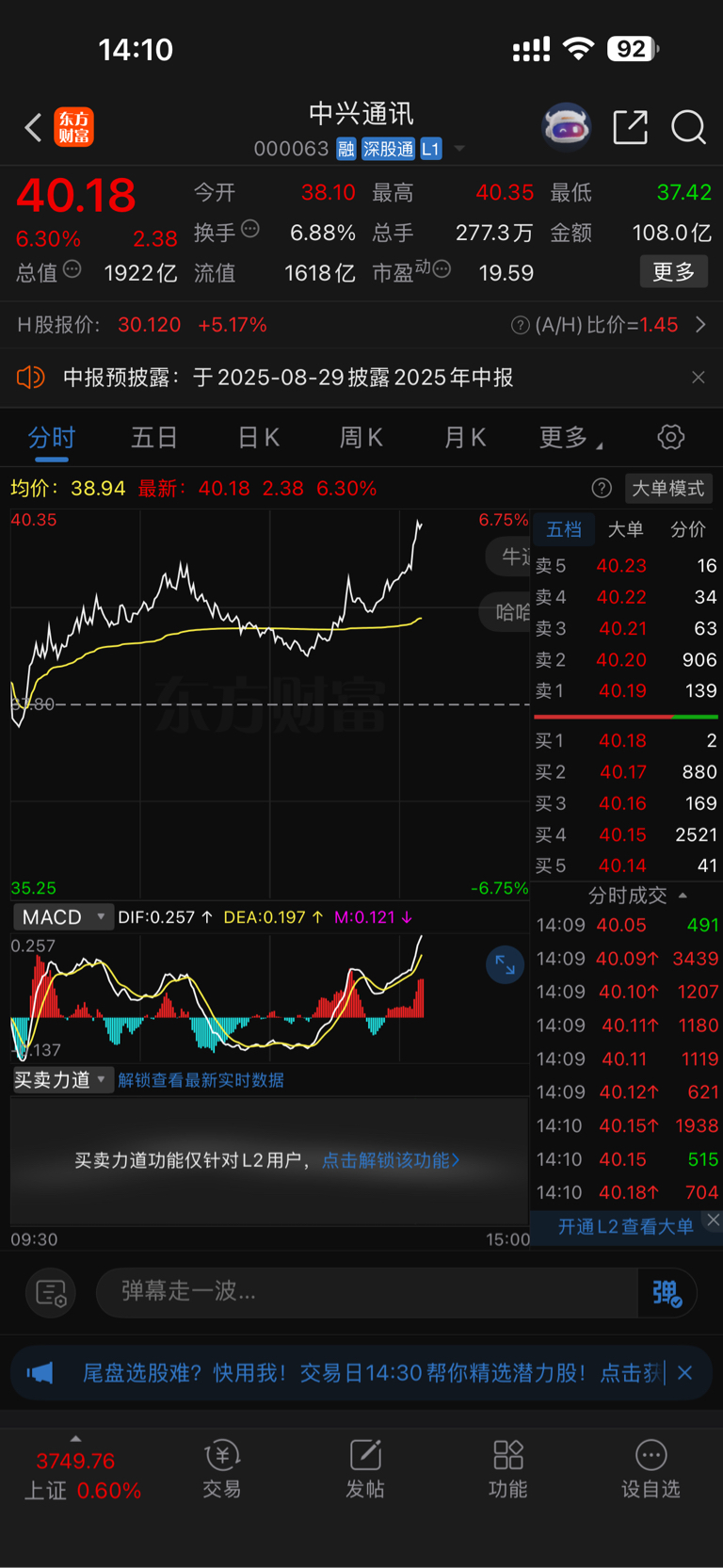Tap the megaphone promo icon
Viewport: 723px width, 1568px height.
[x=40, y=1373]
